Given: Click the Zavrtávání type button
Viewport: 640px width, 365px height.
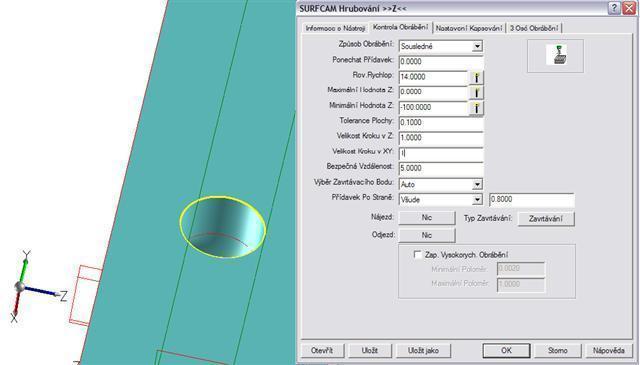Looking at the screenshot, I should click(546, 219).
